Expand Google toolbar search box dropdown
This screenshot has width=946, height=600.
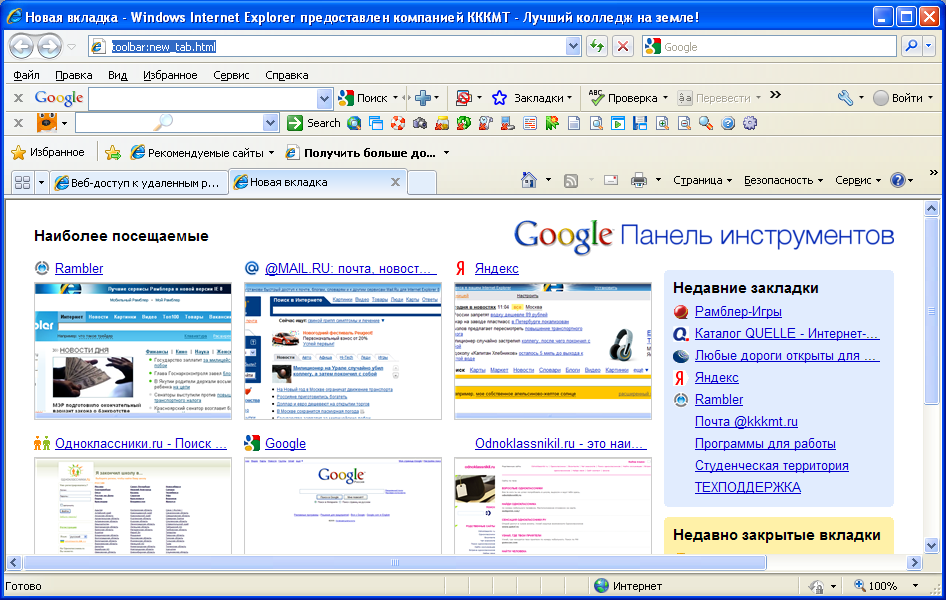tap(324, 98)
